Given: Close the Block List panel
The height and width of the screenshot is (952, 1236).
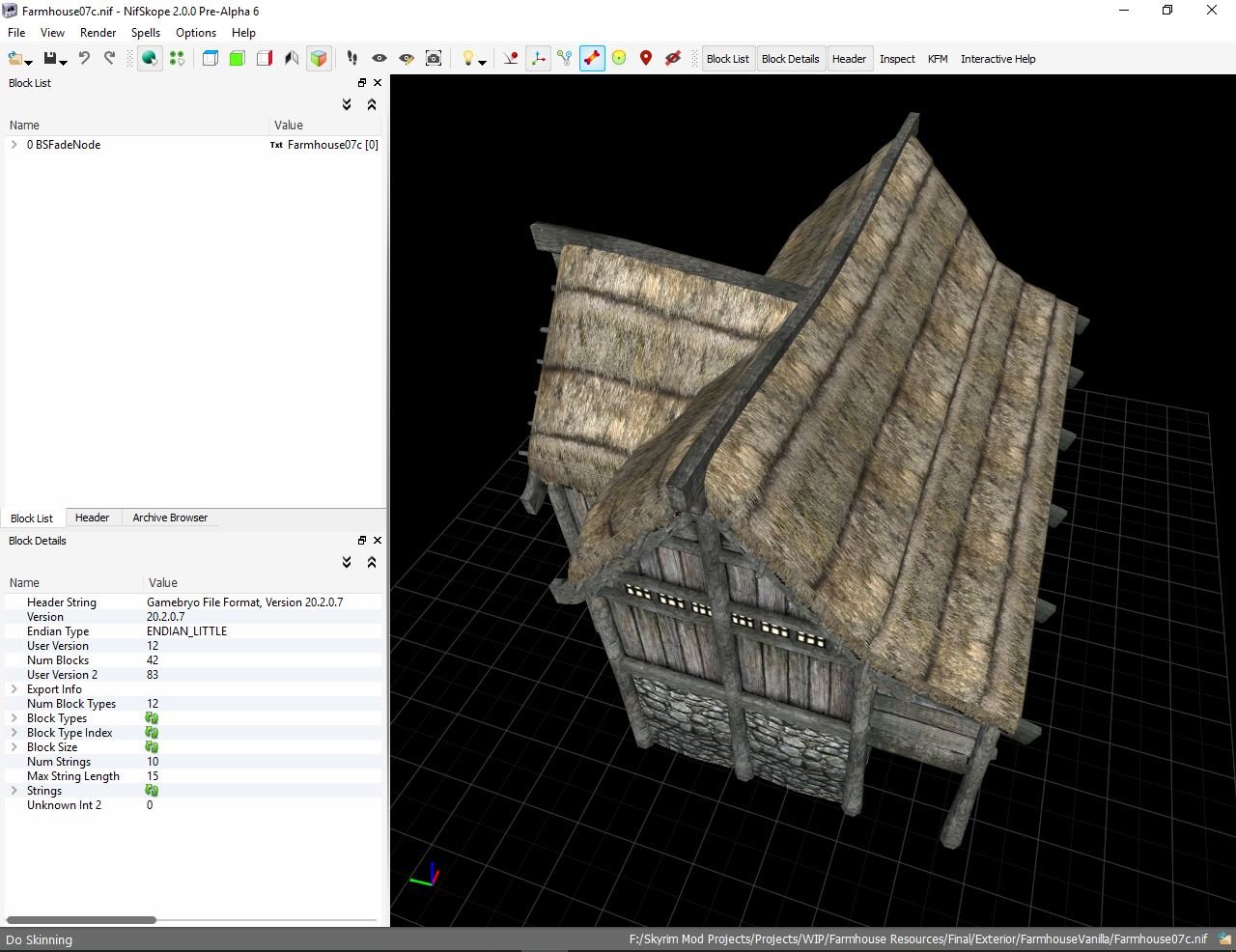Looking at the screenshot, I should (x=378, y=83).
